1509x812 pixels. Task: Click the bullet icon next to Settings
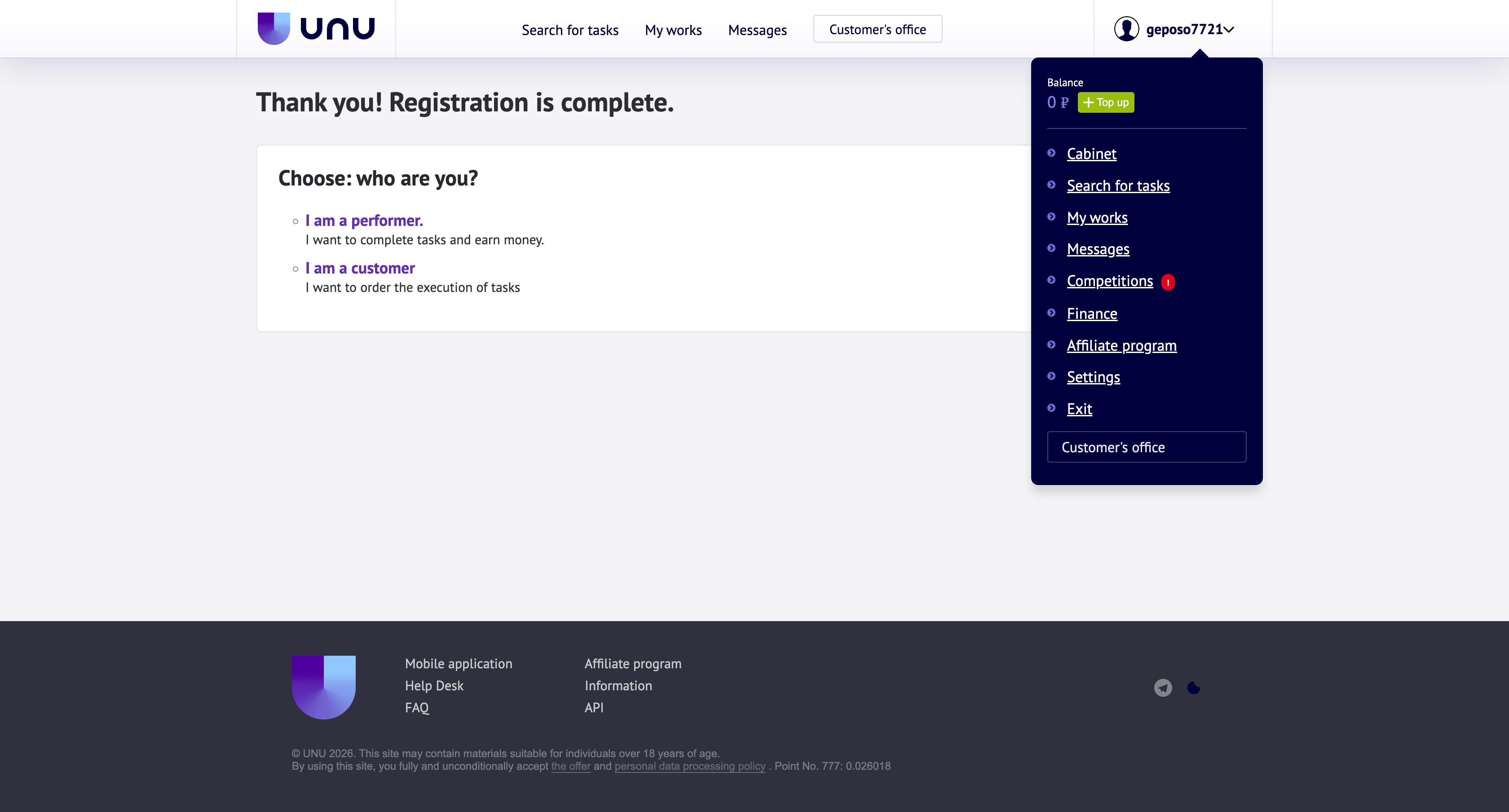click(1051, 376)
